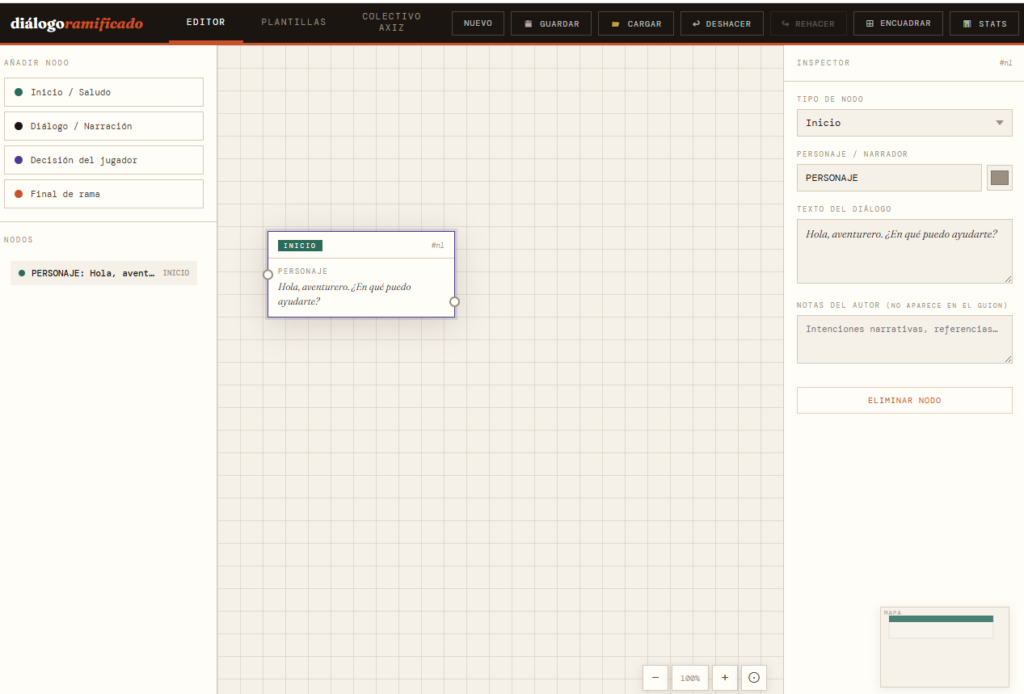
Task: Click the Notas del autor text area
Action: pos(904,339)
